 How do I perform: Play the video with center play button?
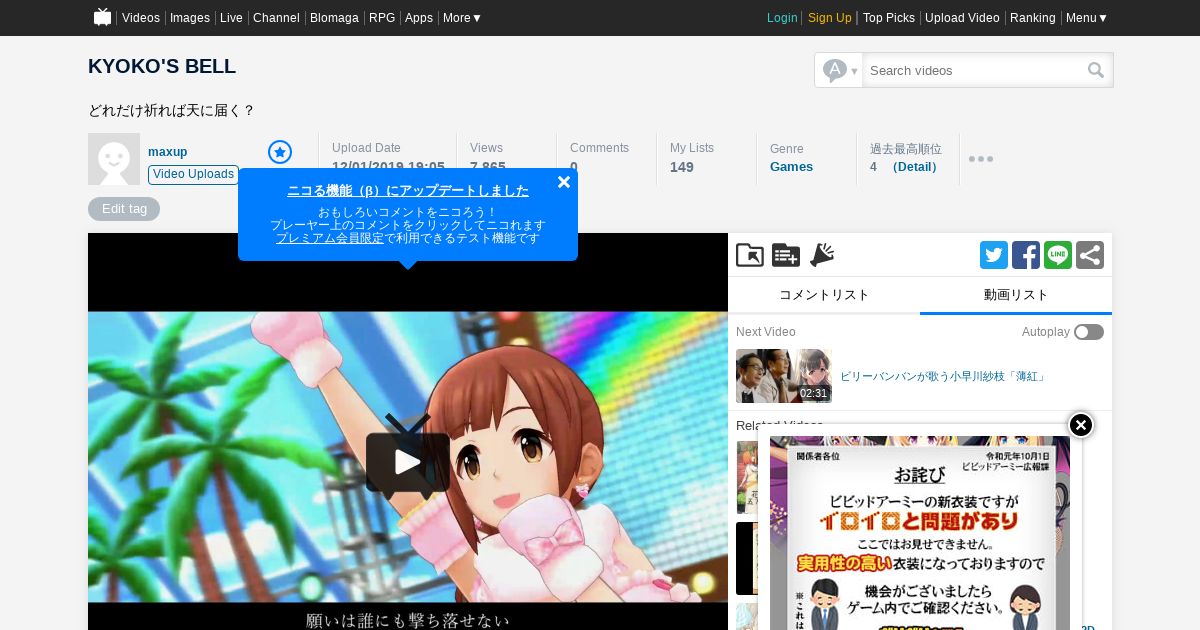pyautogui.click(x=408, y=462)
